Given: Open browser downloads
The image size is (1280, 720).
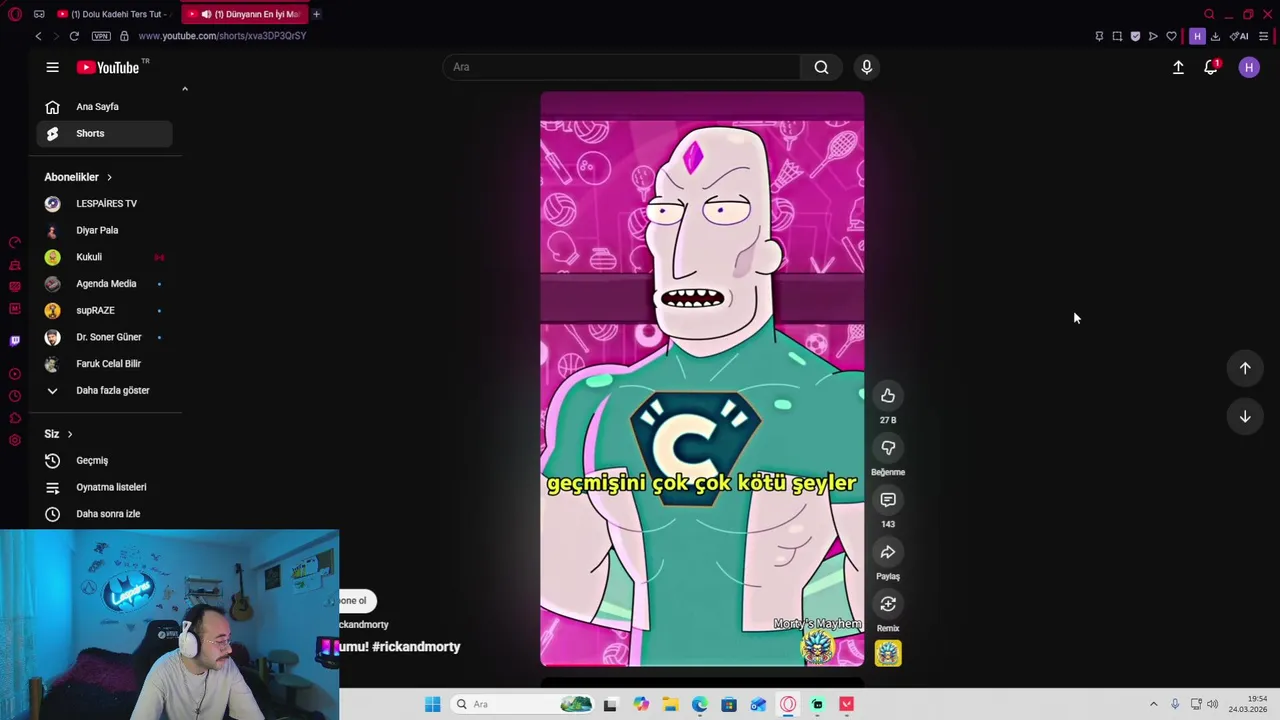Looking at the screenshot, I should click(x=1215, y=36).
